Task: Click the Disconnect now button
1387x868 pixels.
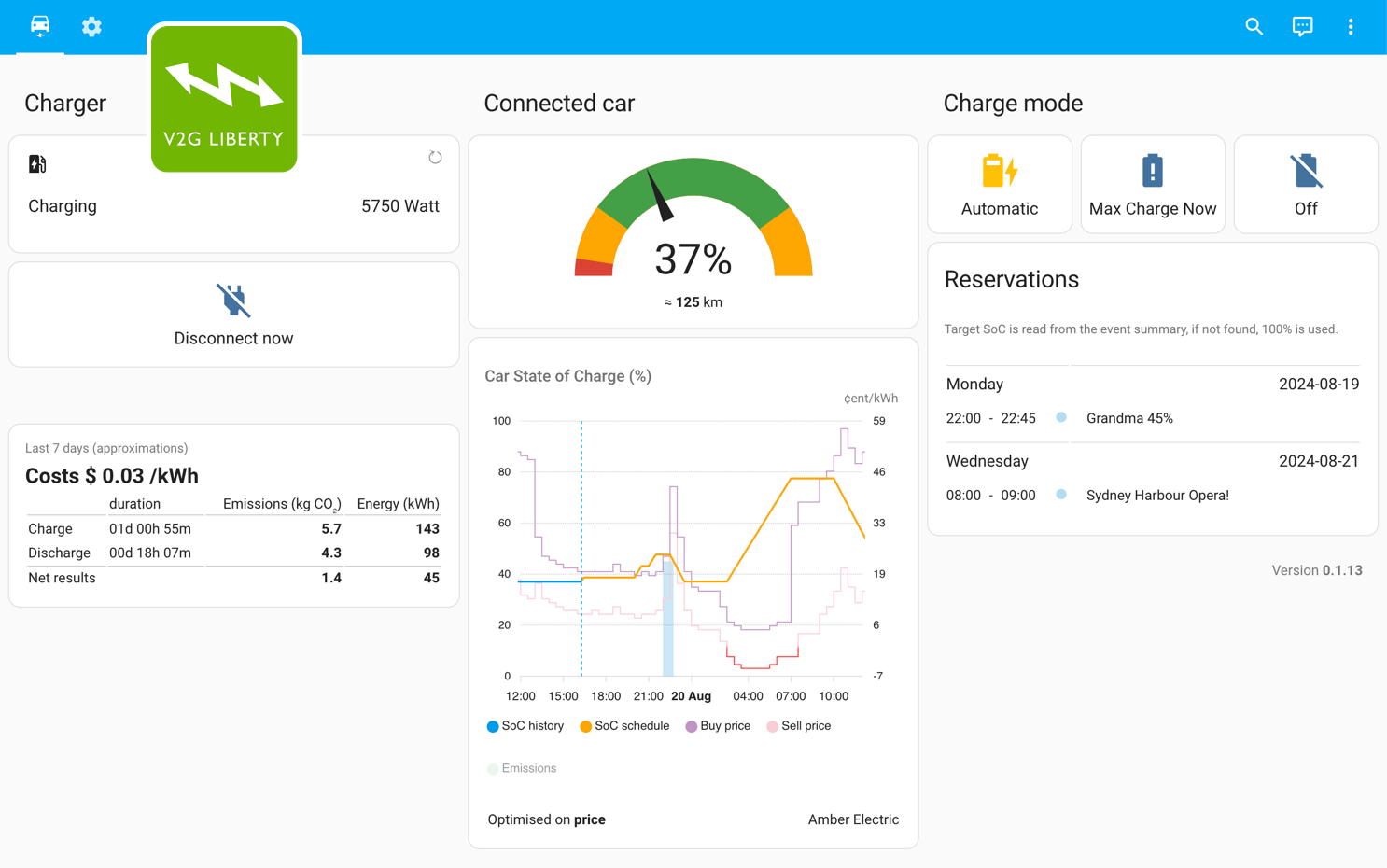Action: [233, 315]
